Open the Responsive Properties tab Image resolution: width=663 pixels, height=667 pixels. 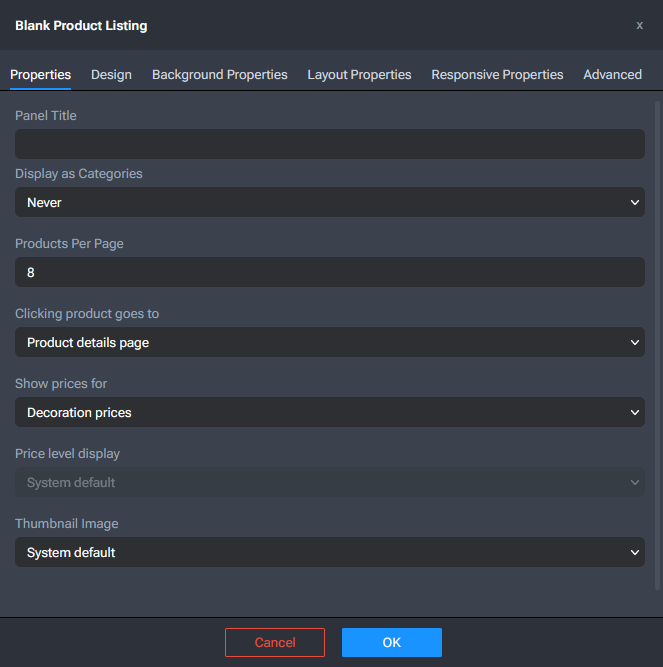(497, 74)
